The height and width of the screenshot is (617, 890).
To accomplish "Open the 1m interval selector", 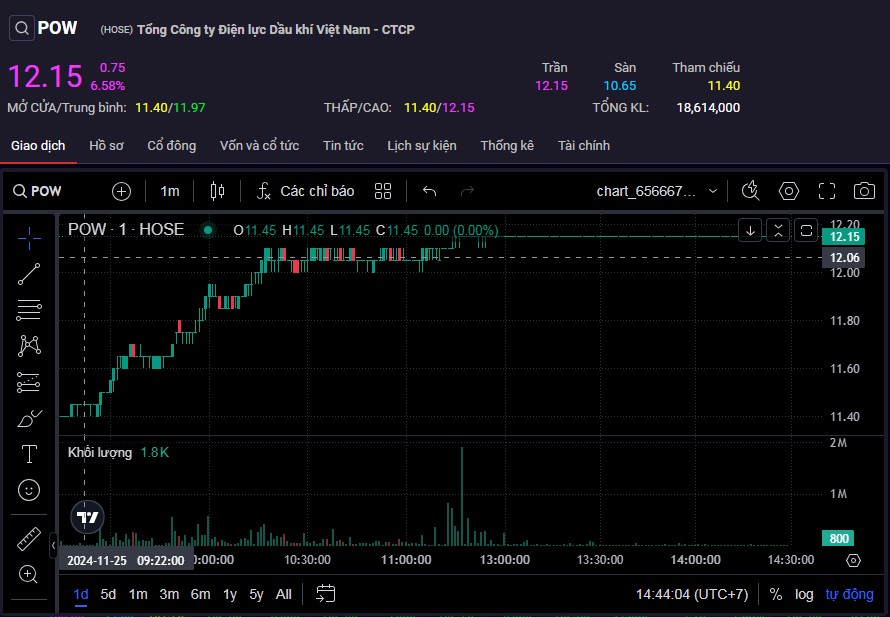I will [x=170, y=191].
